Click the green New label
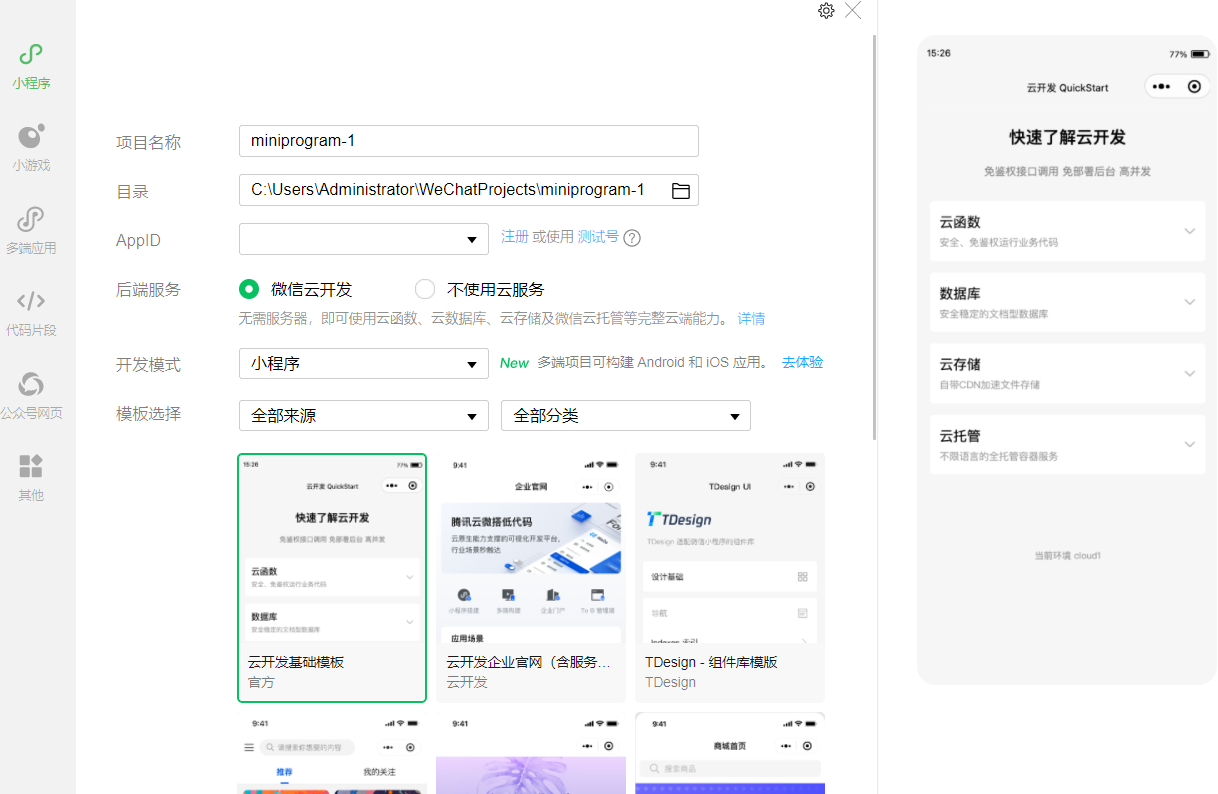The height and width of the screenshot is (794, 1218). pyautogui.click(x=514, y=363)
